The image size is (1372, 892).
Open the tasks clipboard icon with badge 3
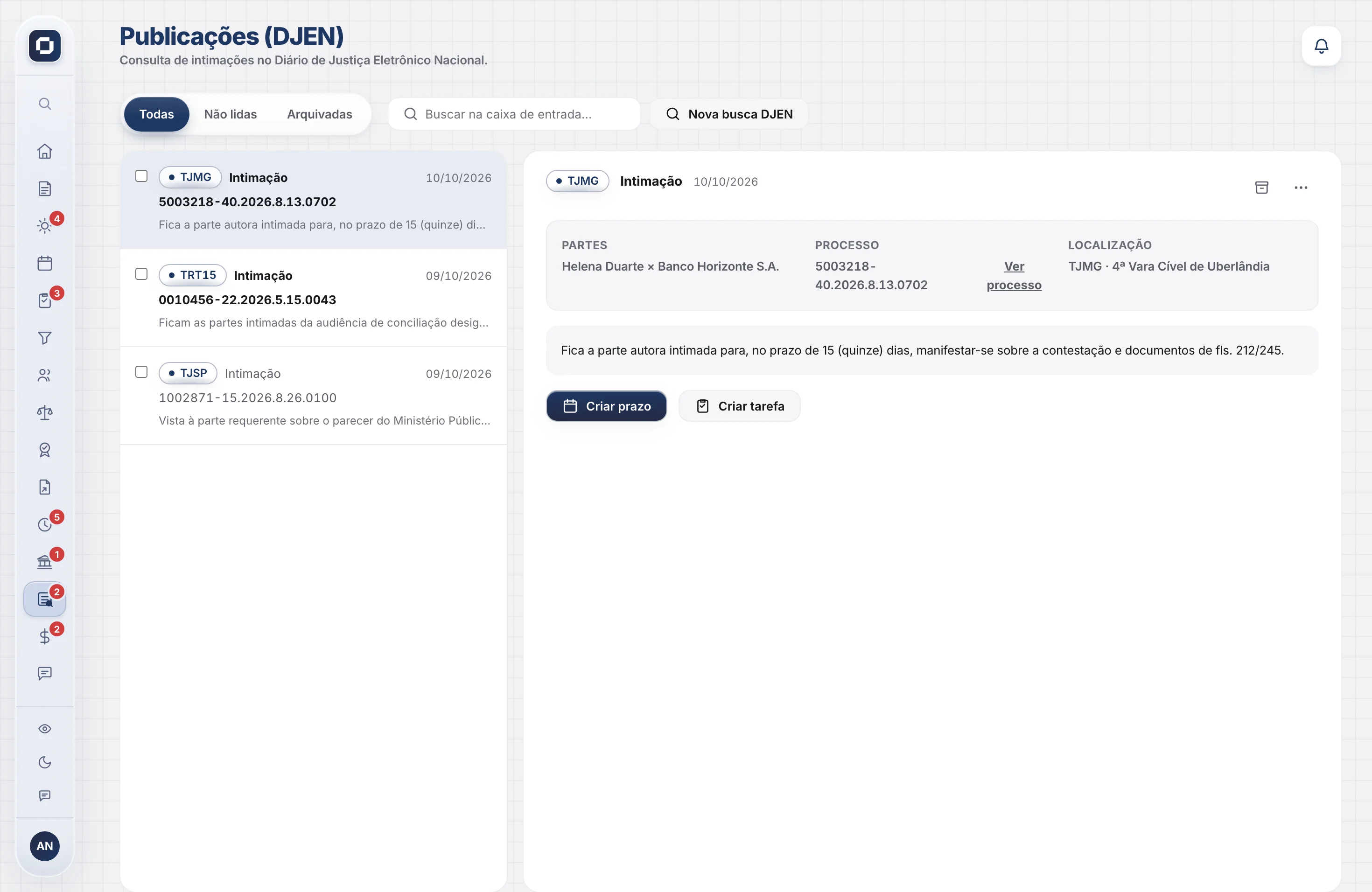pos(44,301)
